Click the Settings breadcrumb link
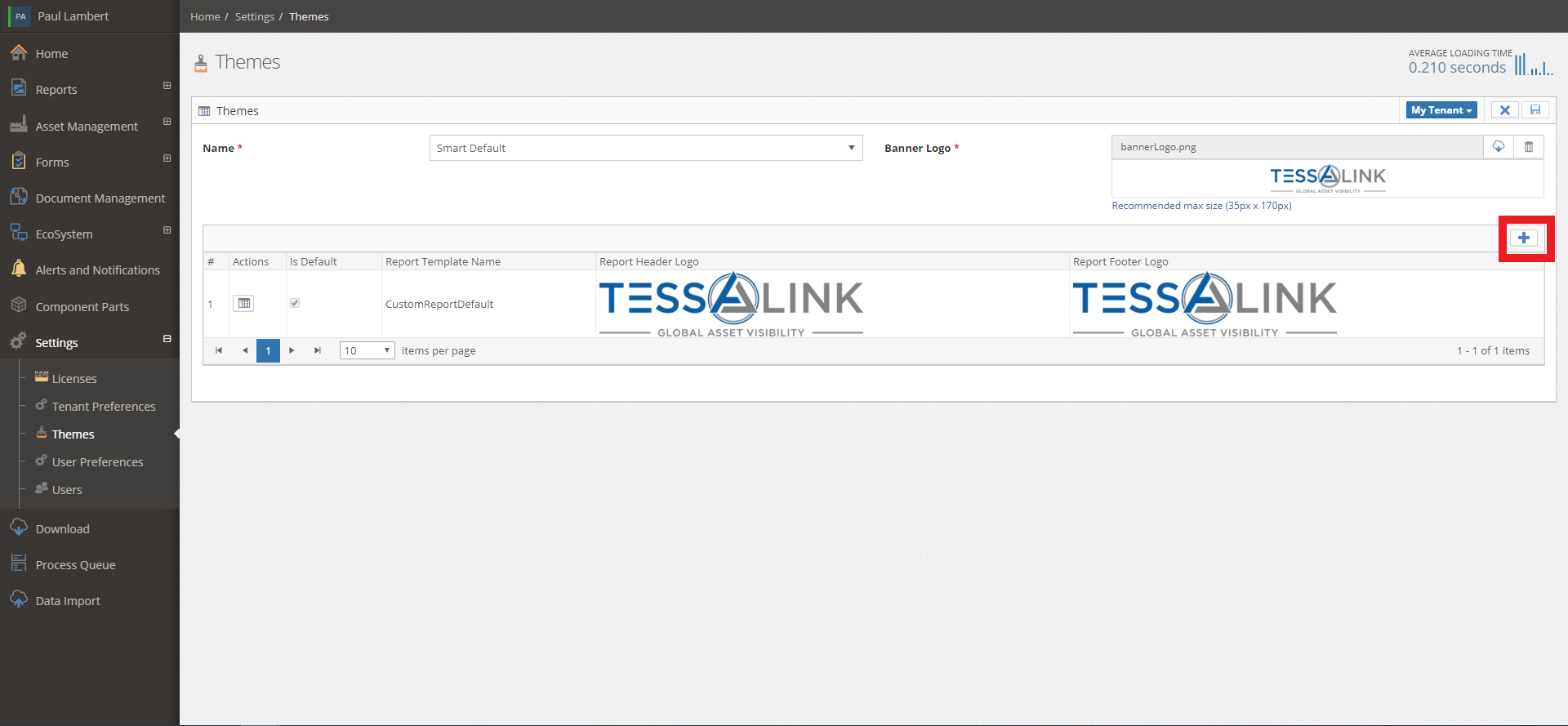Screen dimensions: 1568x726 tap(254, 16)
